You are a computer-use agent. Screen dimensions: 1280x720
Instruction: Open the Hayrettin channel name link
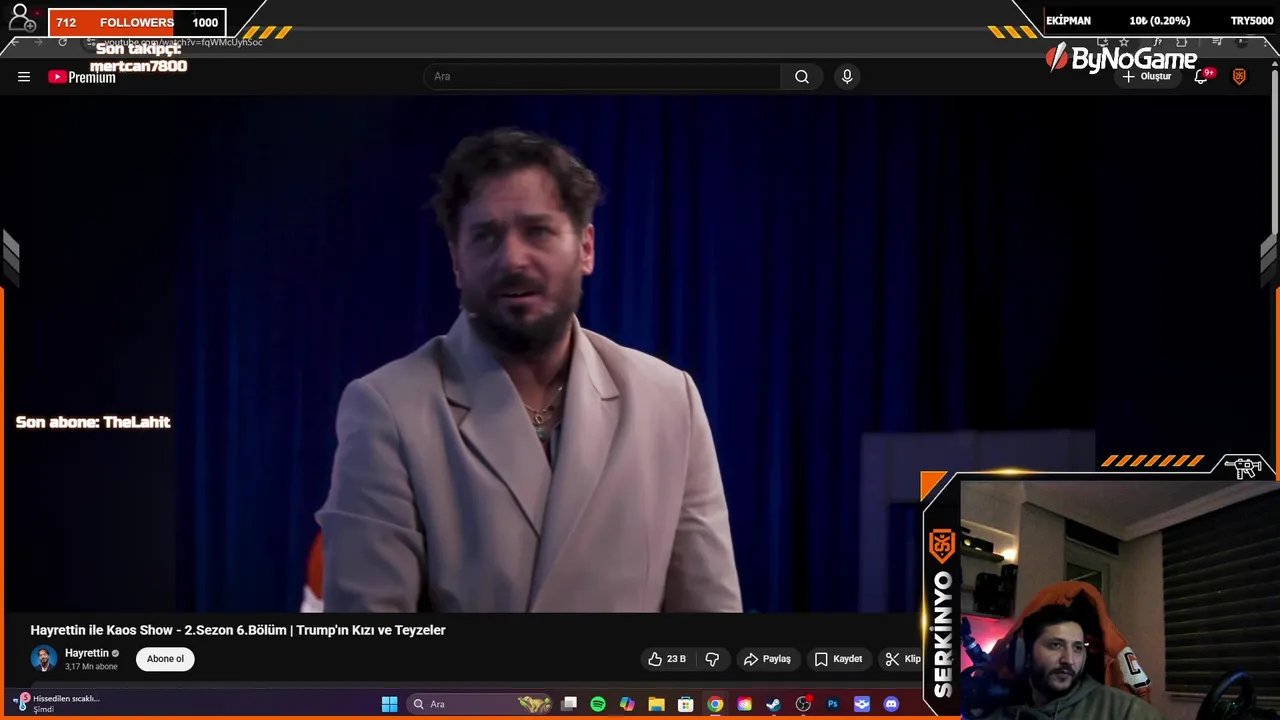pyautogui.click(x=87, y=653)
